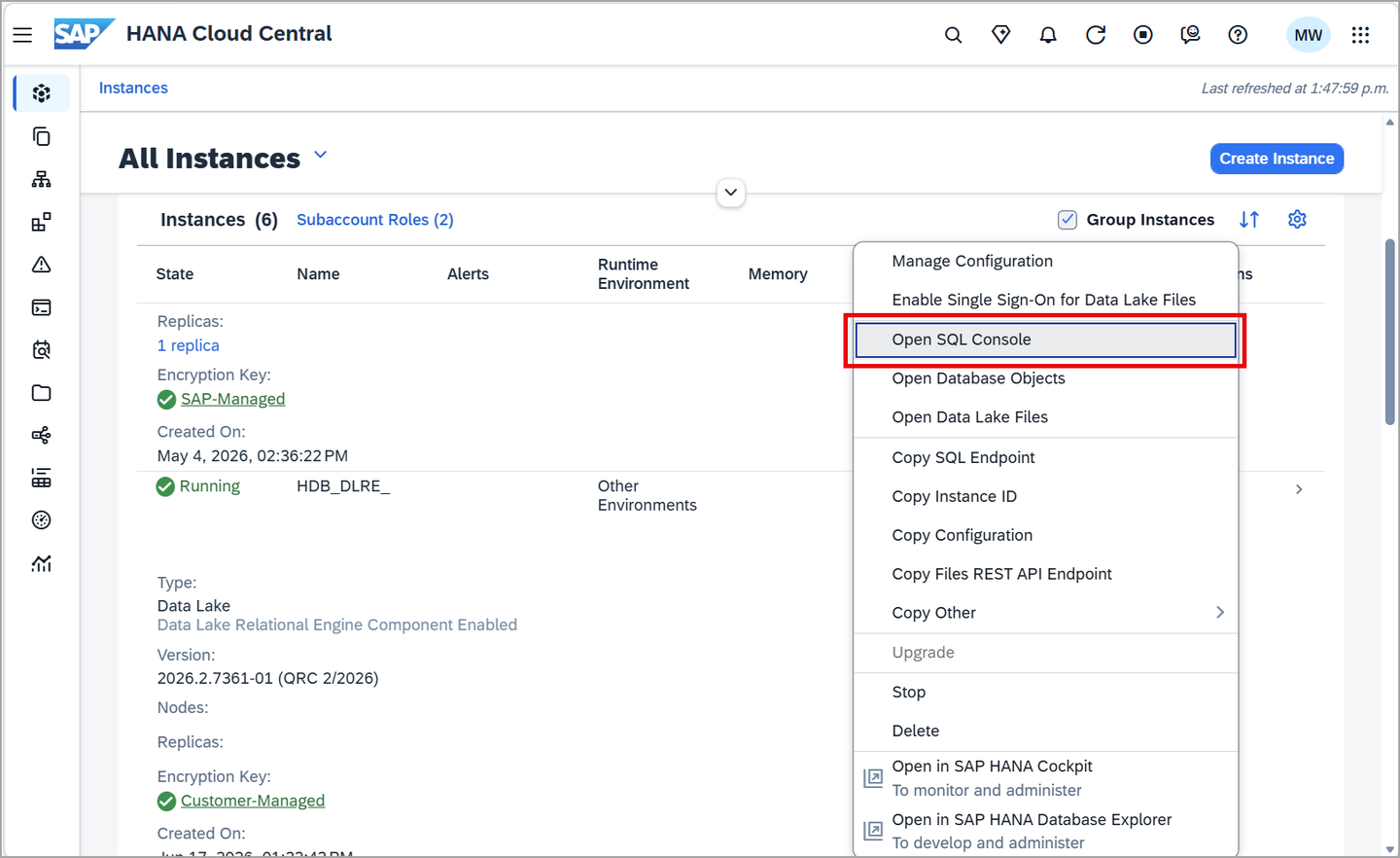1400x858 pixels.
Task: Open HDB_DLRE_ row details chevron
Action: (1299, 489)
